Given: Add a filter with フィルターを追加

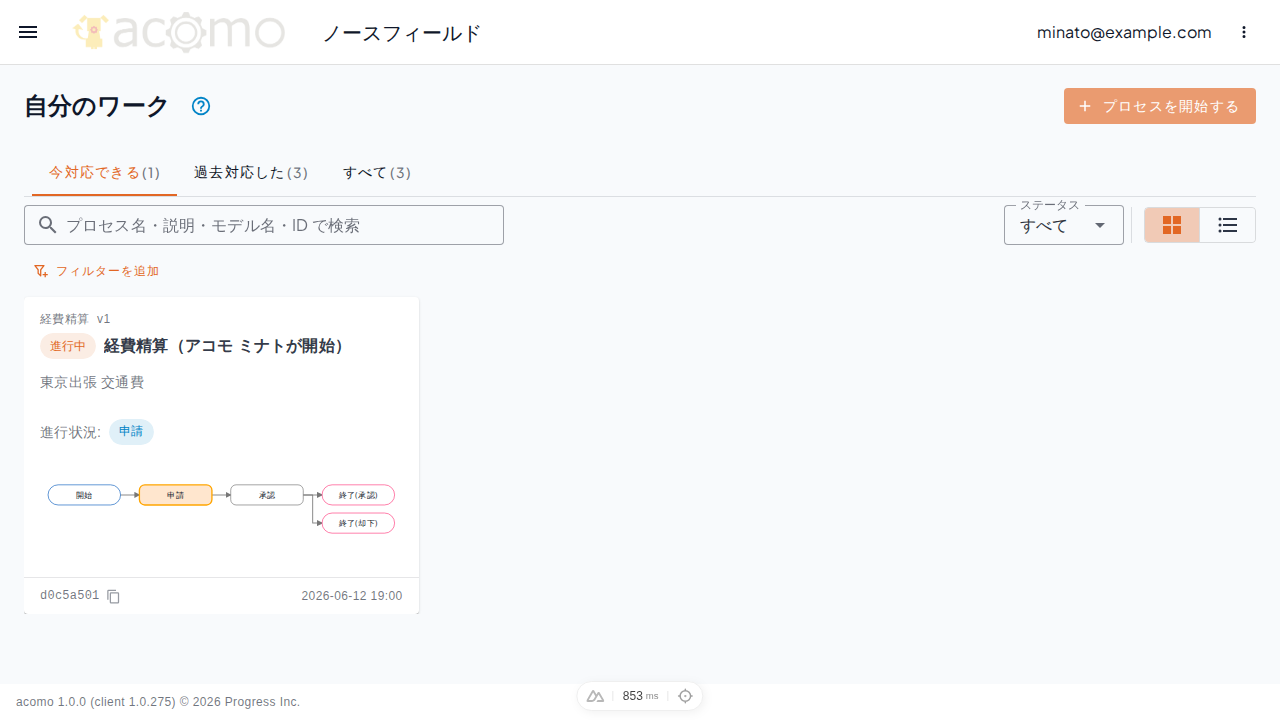Looking at the screenshot, I should click(x=96, y=271).
